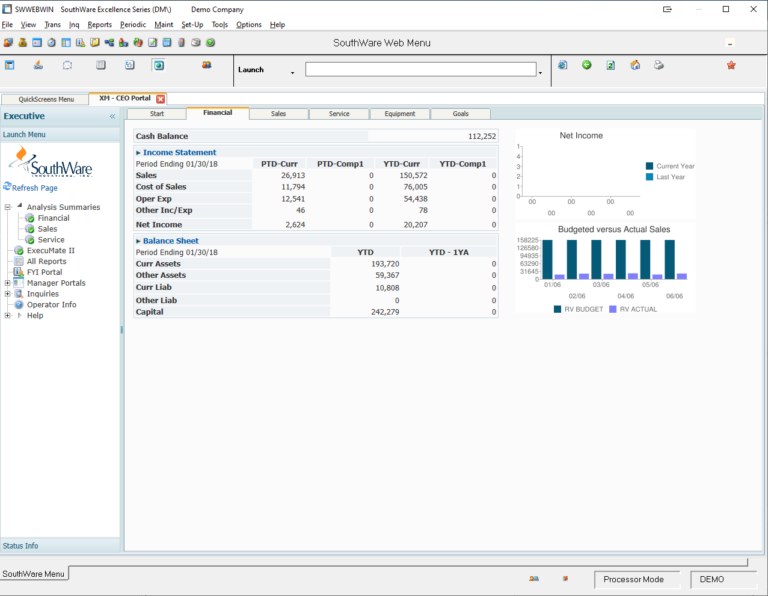This screenshot has width=768, height=596.
Task: Click the Internet Explorer page icon
Action: (x=563, y=65)
